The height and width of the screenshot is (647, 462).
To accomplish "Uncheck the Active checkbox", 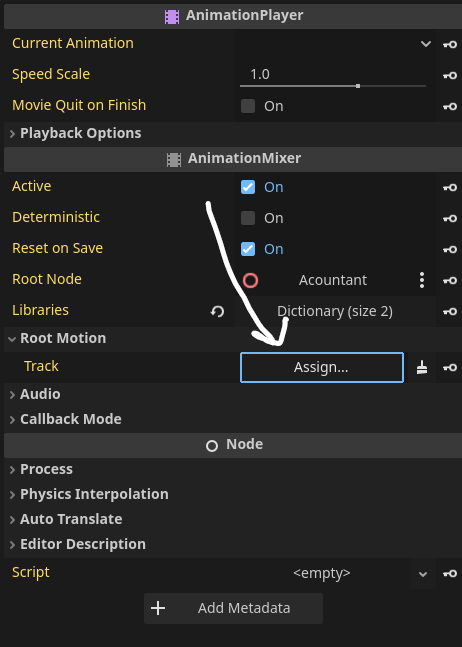I will coord(248,187).
